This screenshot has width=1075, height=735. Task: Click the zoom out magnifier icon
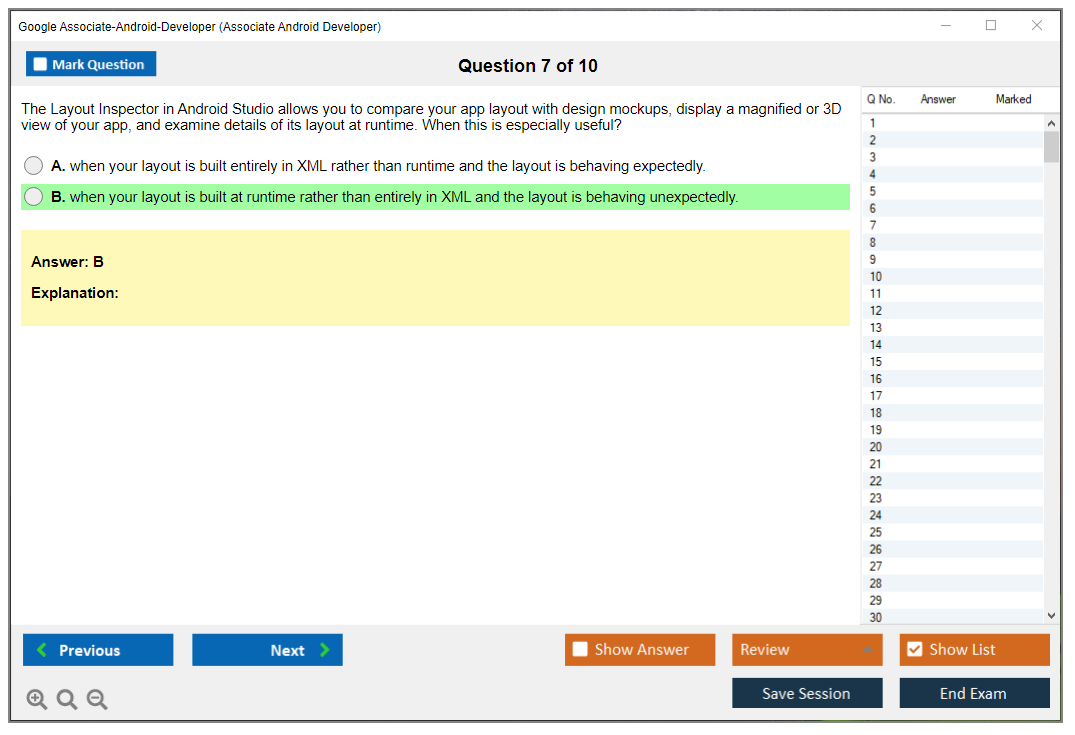pyautogui.click(x=97, y=700)
